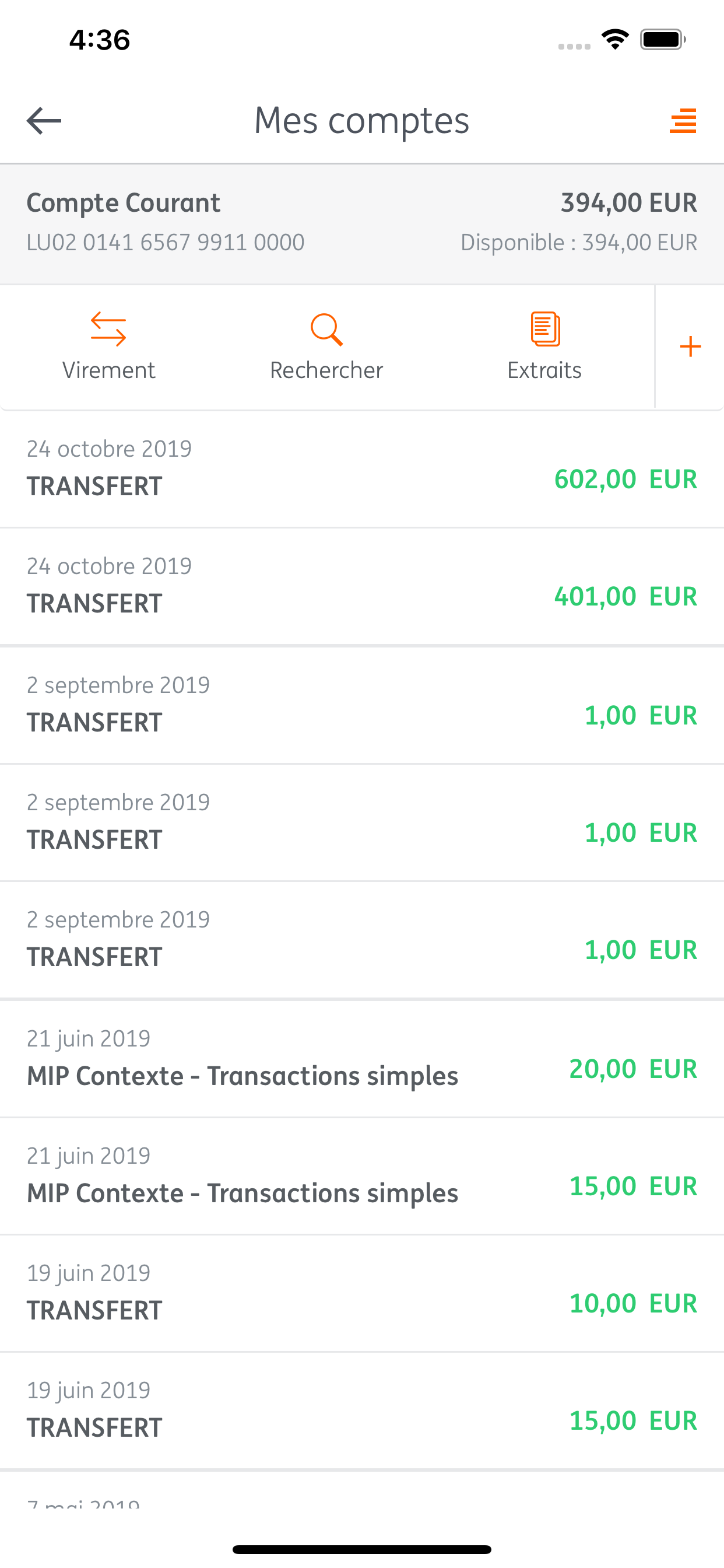724x1568 pixels.
Task: Tap the Virement transfer arrows icon
Action: (108, 330)
